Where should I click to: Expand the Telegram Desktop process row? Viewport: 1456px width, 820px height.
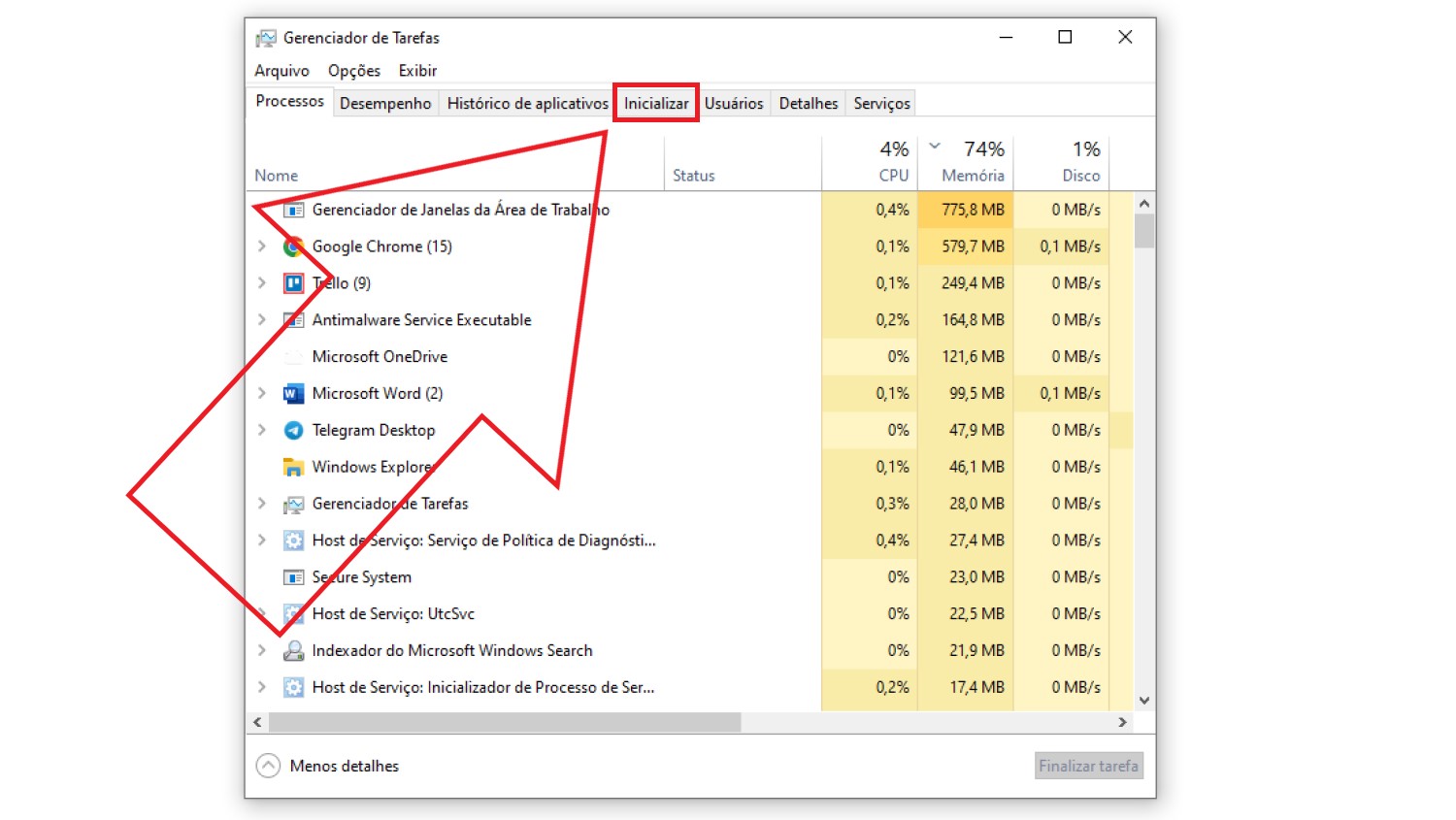[x=261, y=430]
